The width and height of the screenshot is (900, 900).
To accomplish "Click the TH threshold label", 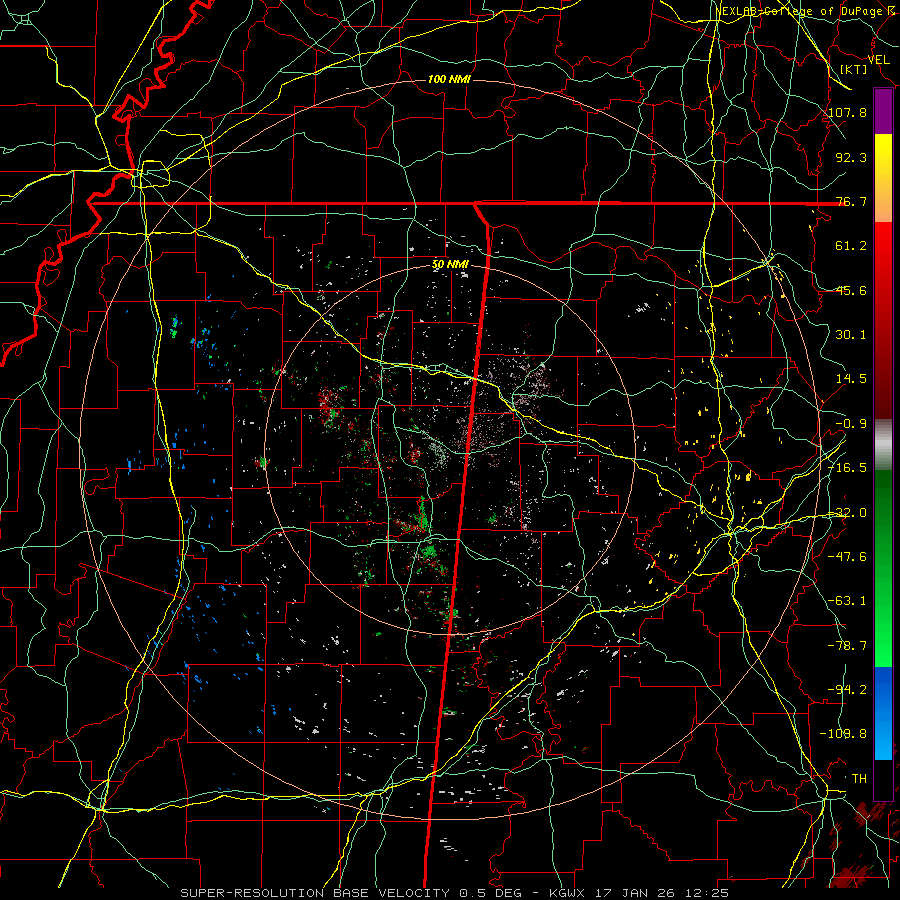I will point(859,779).
